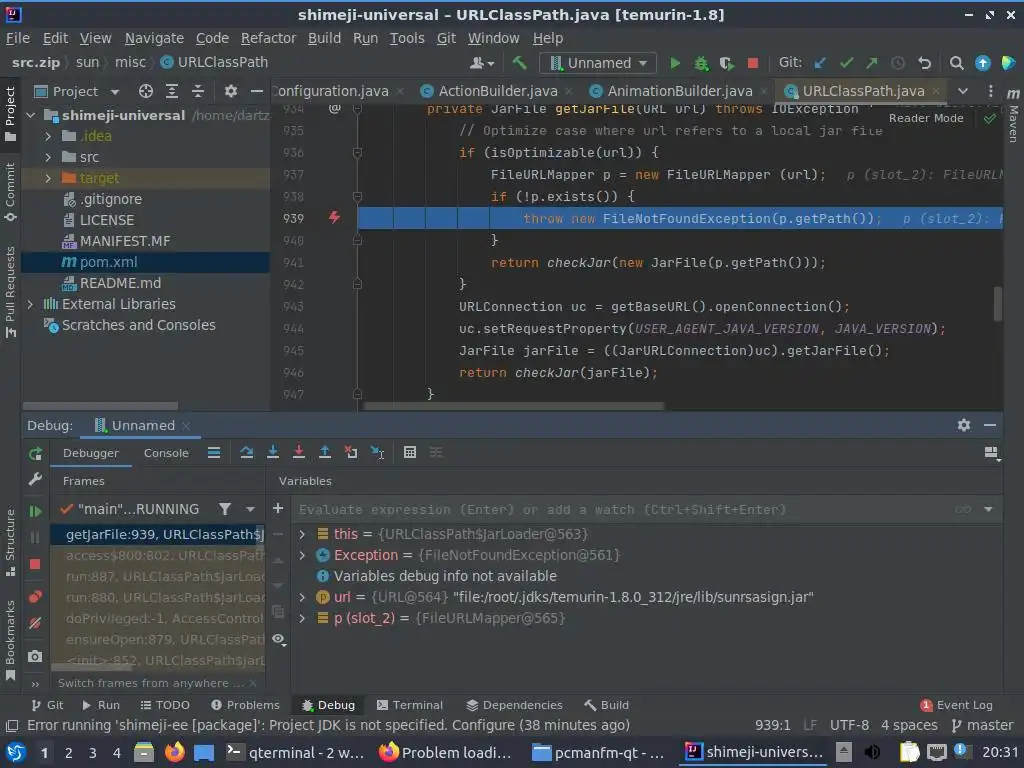Open frames filter funnel icon
Viewport: 1024px width, 768px height.
[x=225, y=509]
